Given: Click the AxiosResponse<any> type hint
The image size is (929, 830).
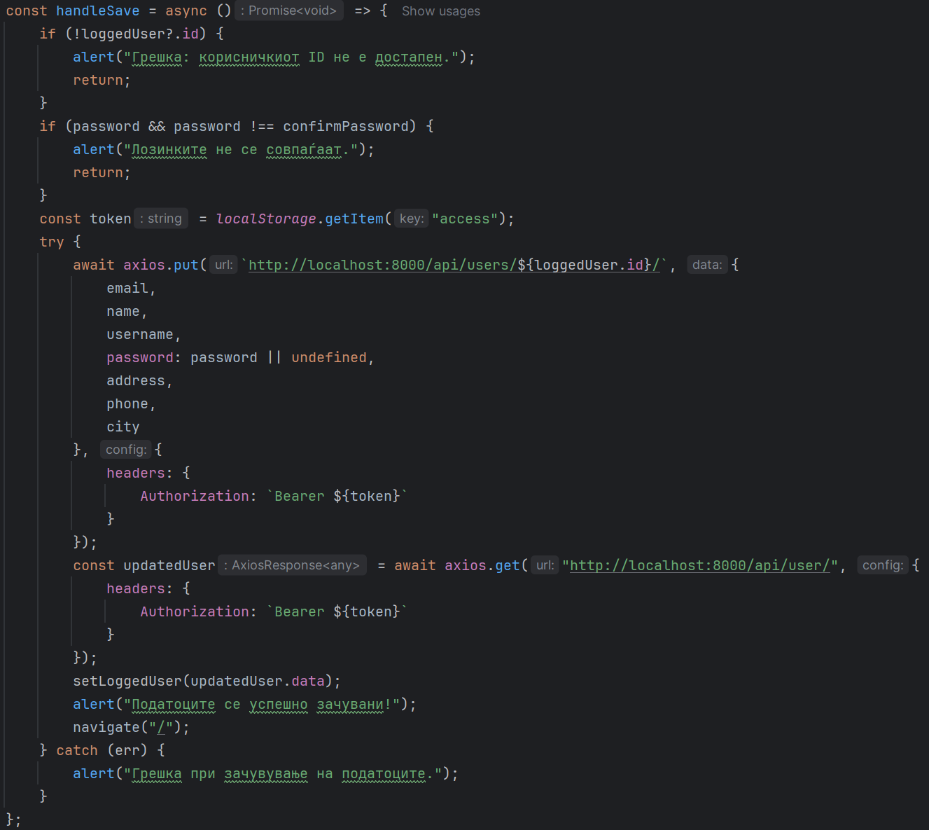Looking at the screenshot, I should click(x=293, y=565).
